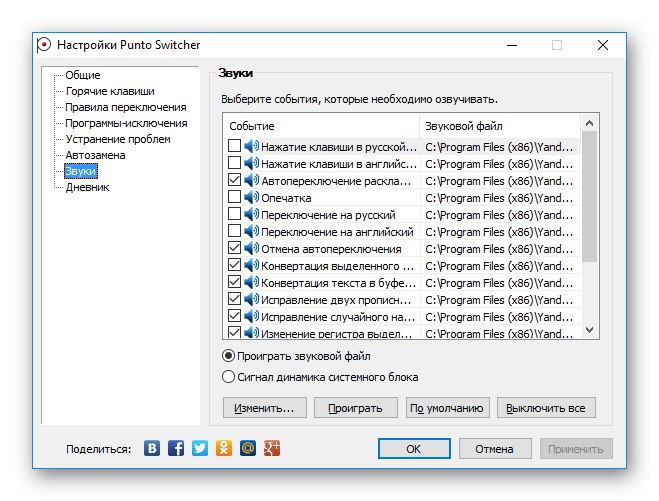This screenshot has height=501, width=659.
Task: Click speaker icon for Исправление случайного на…
Action: pyautogui.click(x=251, y=316)
